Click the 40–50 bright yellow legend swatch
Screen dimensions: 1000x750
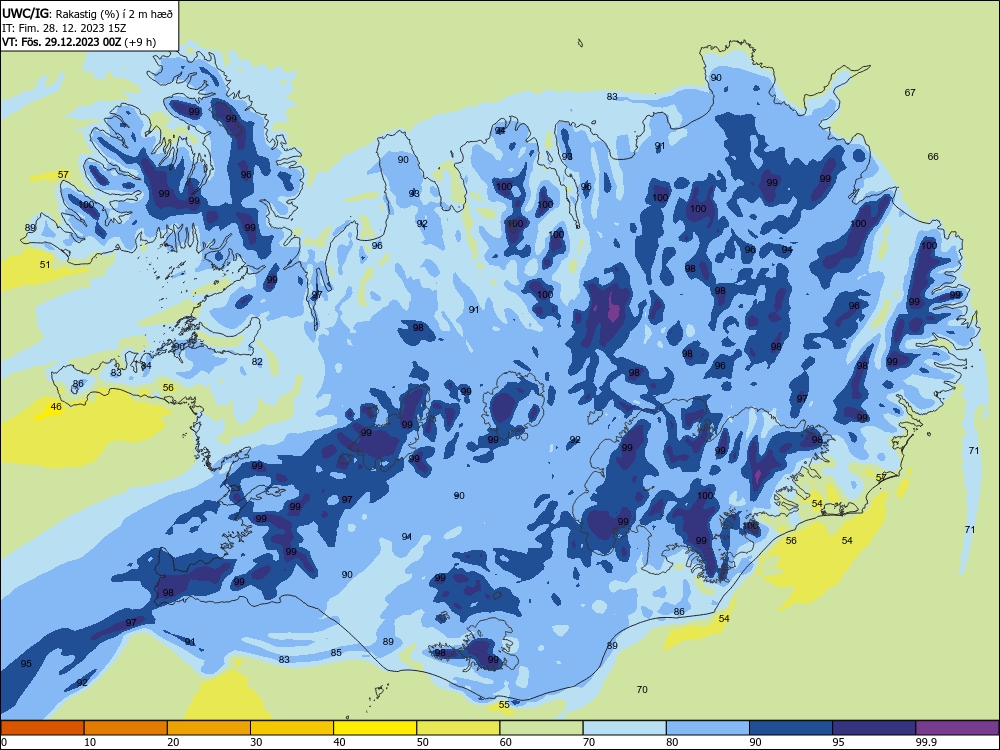coord(375,728)
